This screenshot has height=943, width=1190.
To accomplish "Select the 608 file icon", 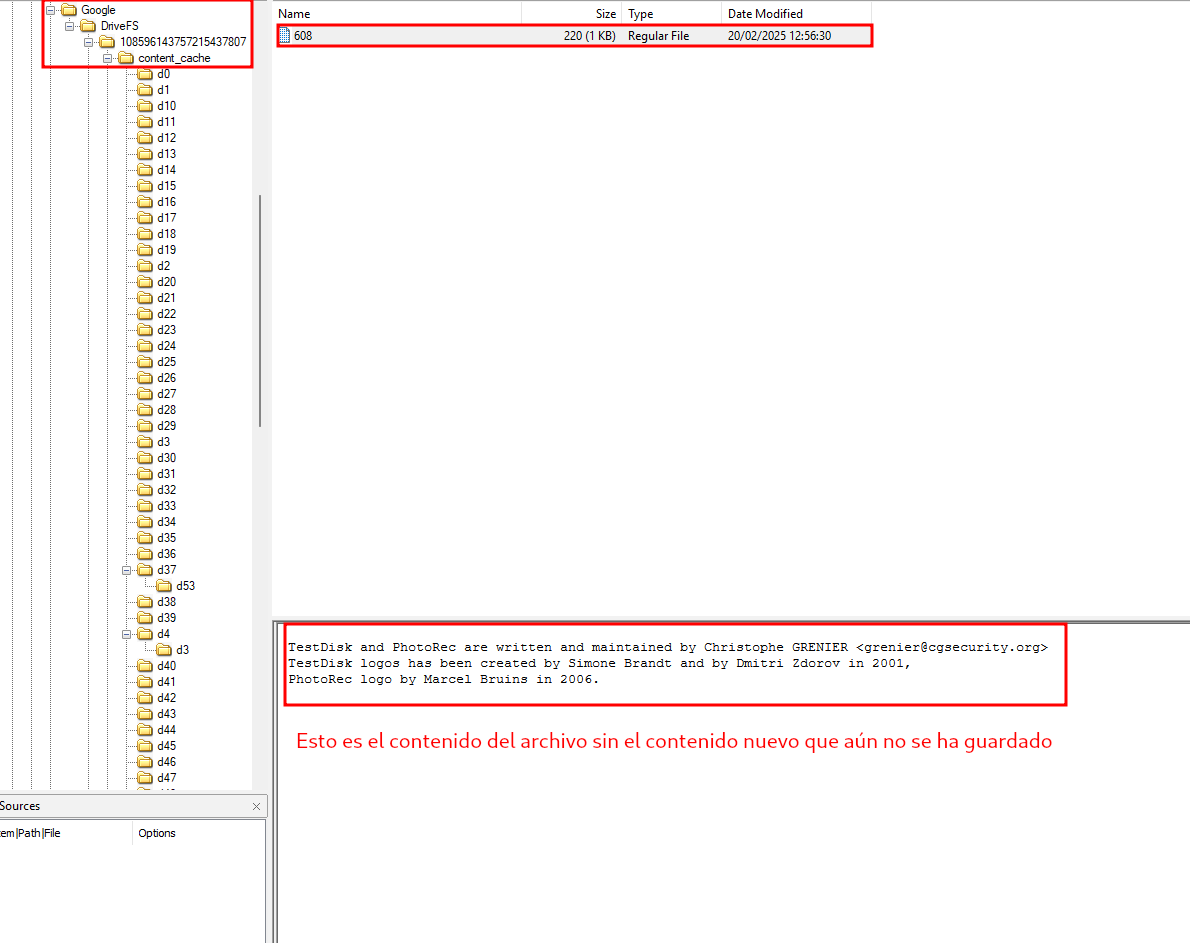I will click(285, 36).
